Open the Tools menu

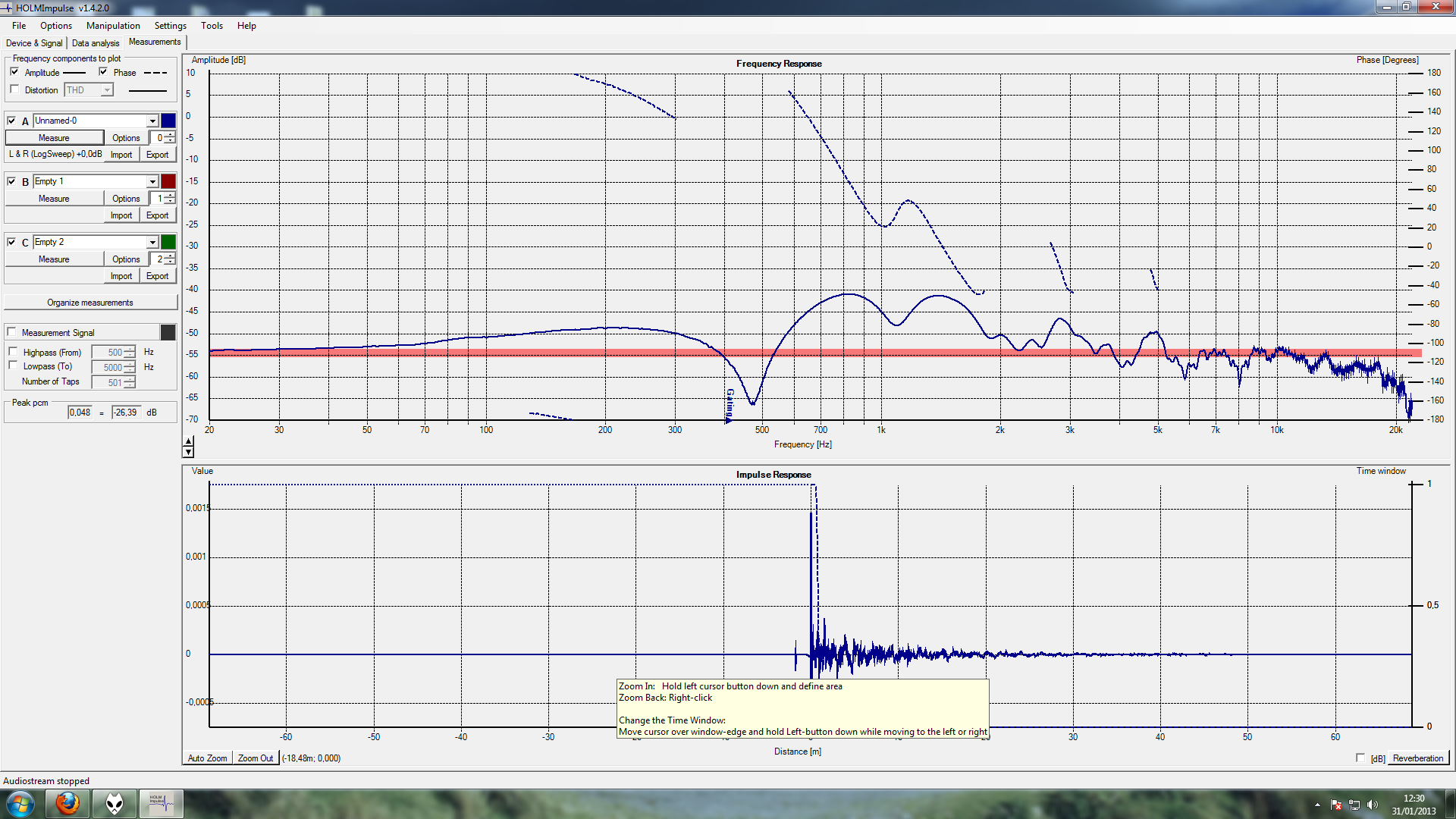[x=212, y=25]
